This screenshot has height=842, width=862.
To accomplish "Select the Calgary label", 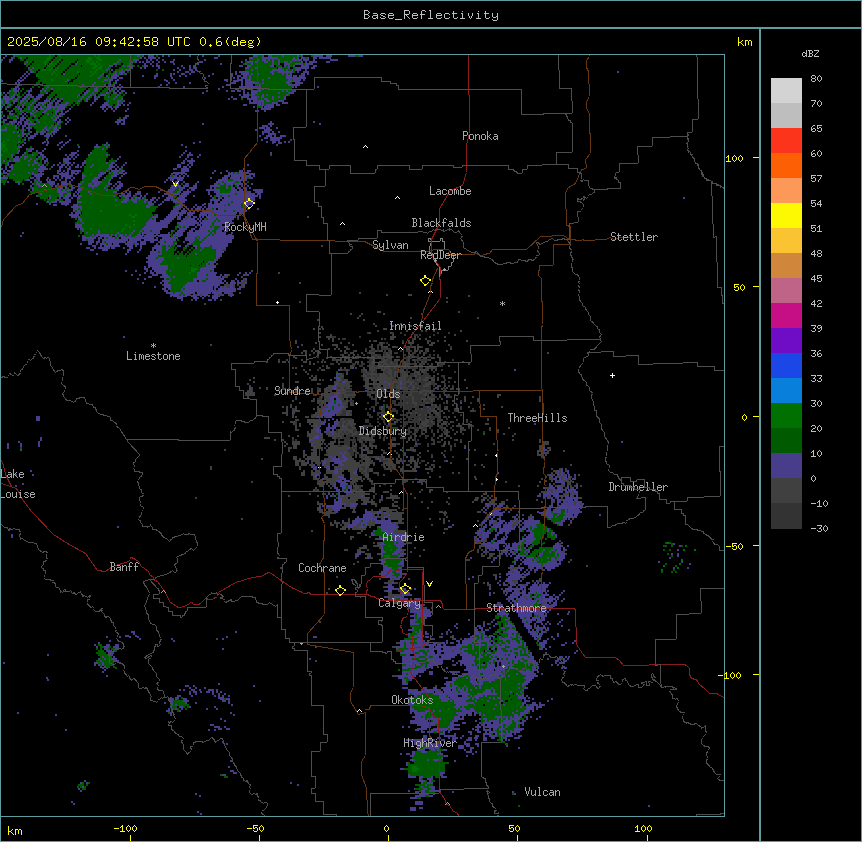I will click(399, 603).
